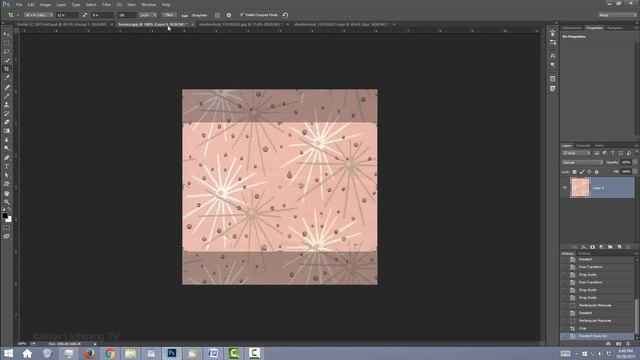Switch to the Actions tab
The width and height of the screenshot is (640, 360).
584,253
